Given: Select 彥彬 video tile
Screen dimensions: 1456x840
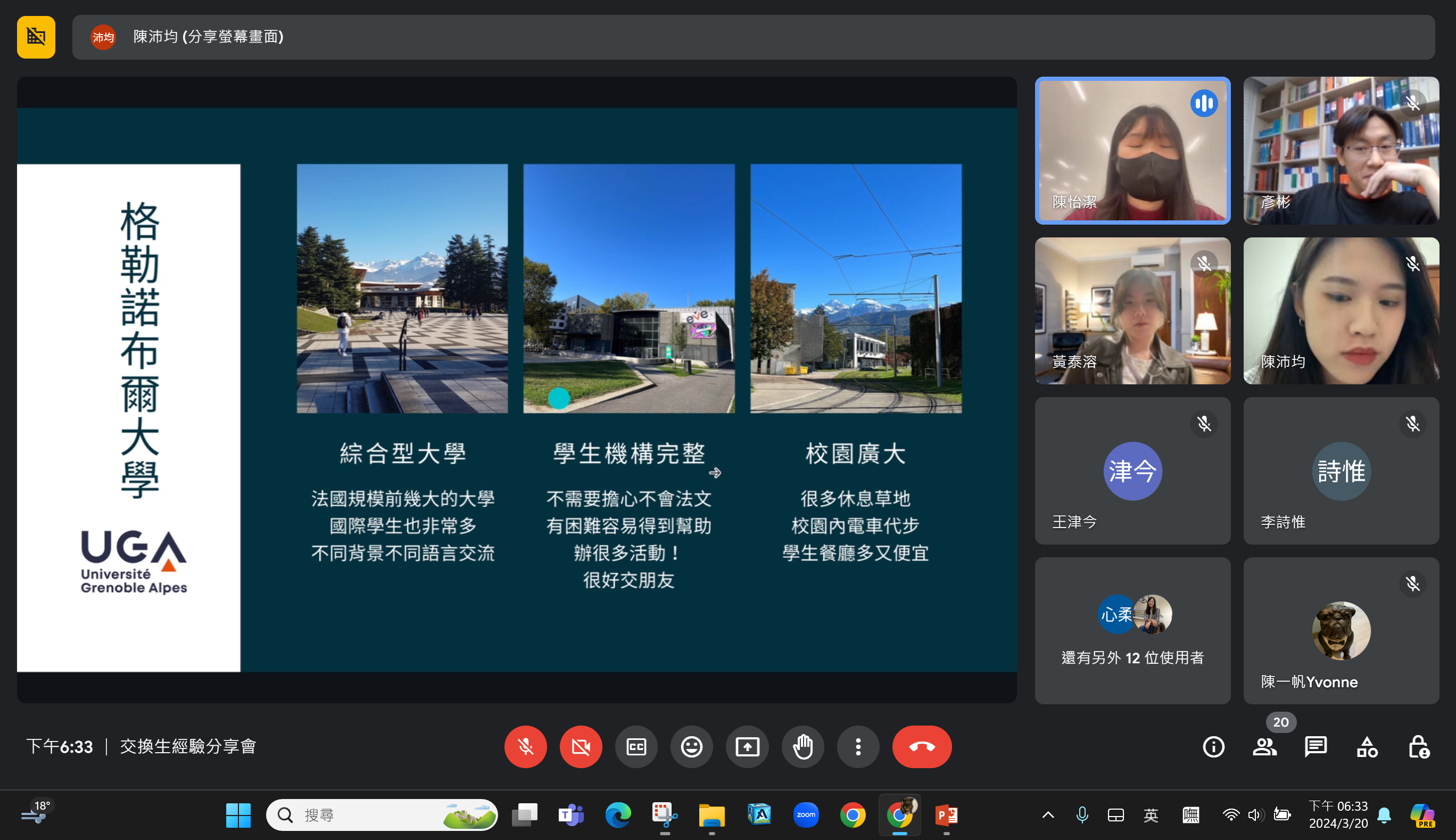Looking at the screenshot, I should 1341,150.
